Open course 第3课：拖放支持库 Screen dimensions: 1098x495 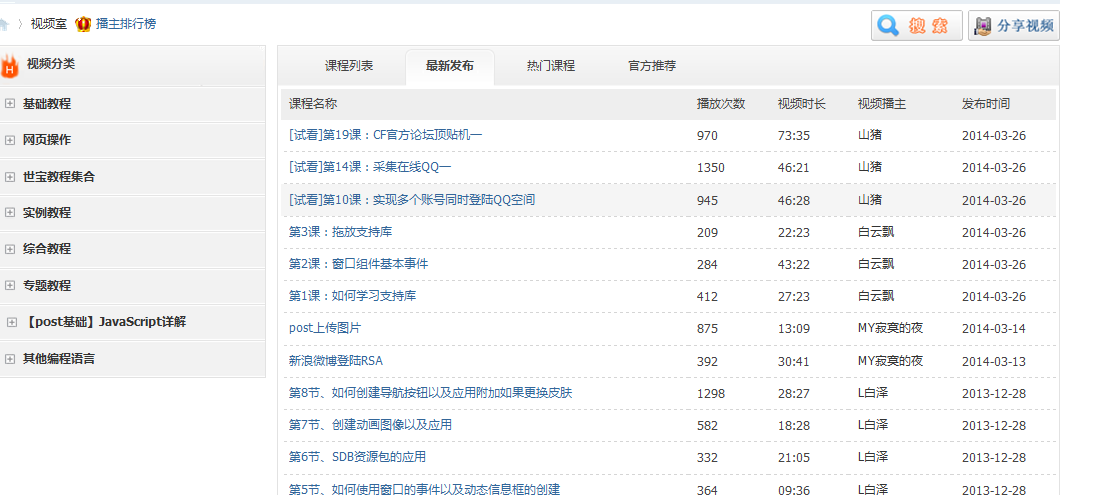pos(340,232)
